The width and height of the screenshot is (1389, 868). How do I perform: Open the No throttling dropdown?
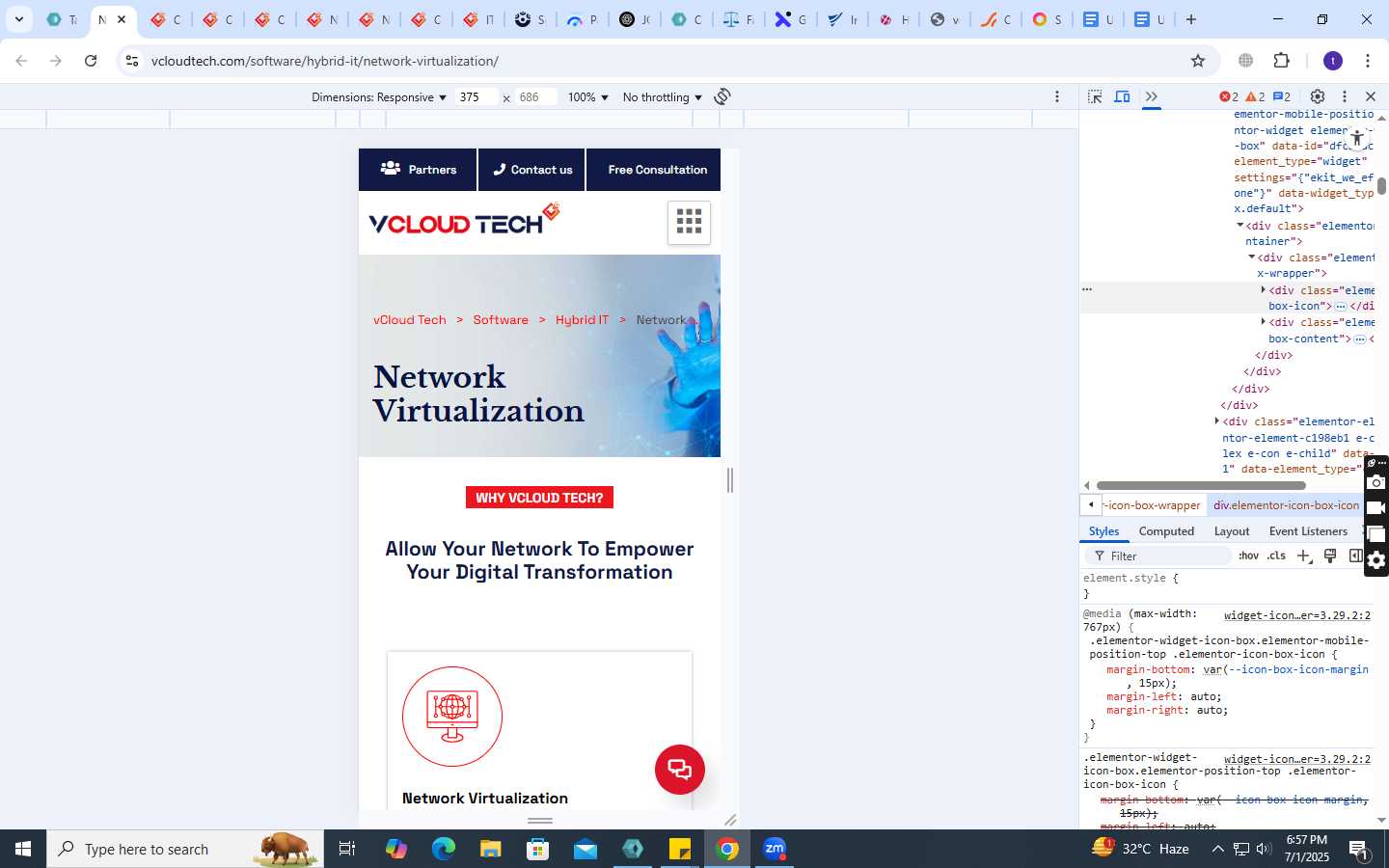(663, 97)
